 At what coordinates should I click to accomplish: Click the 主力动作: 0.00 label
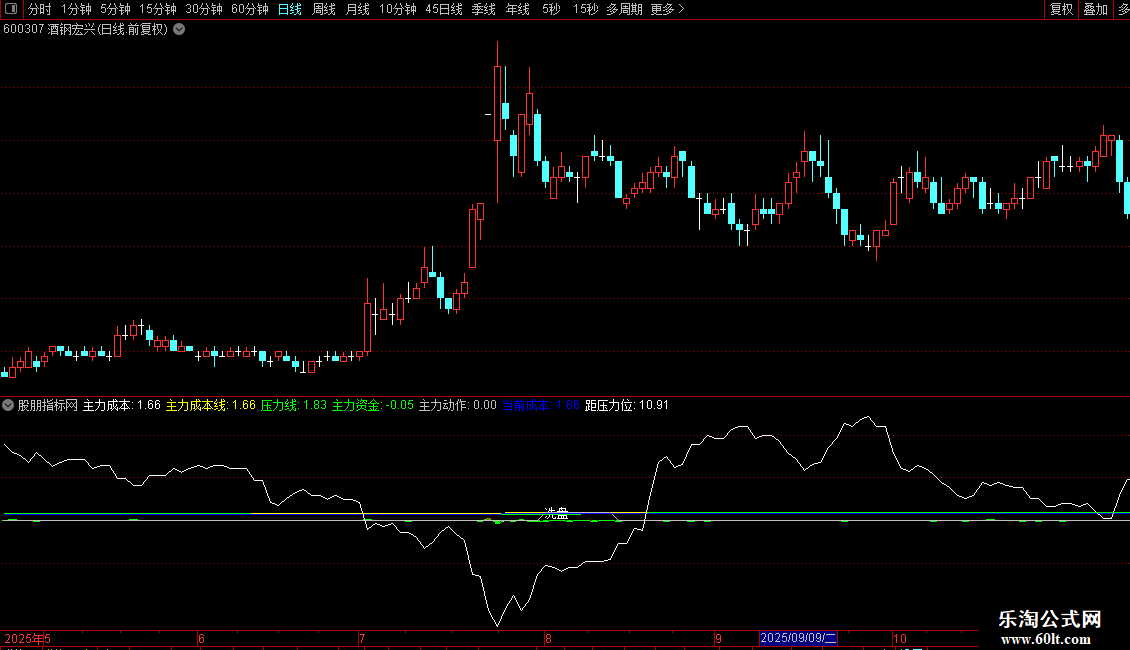[x=458, y=405]
